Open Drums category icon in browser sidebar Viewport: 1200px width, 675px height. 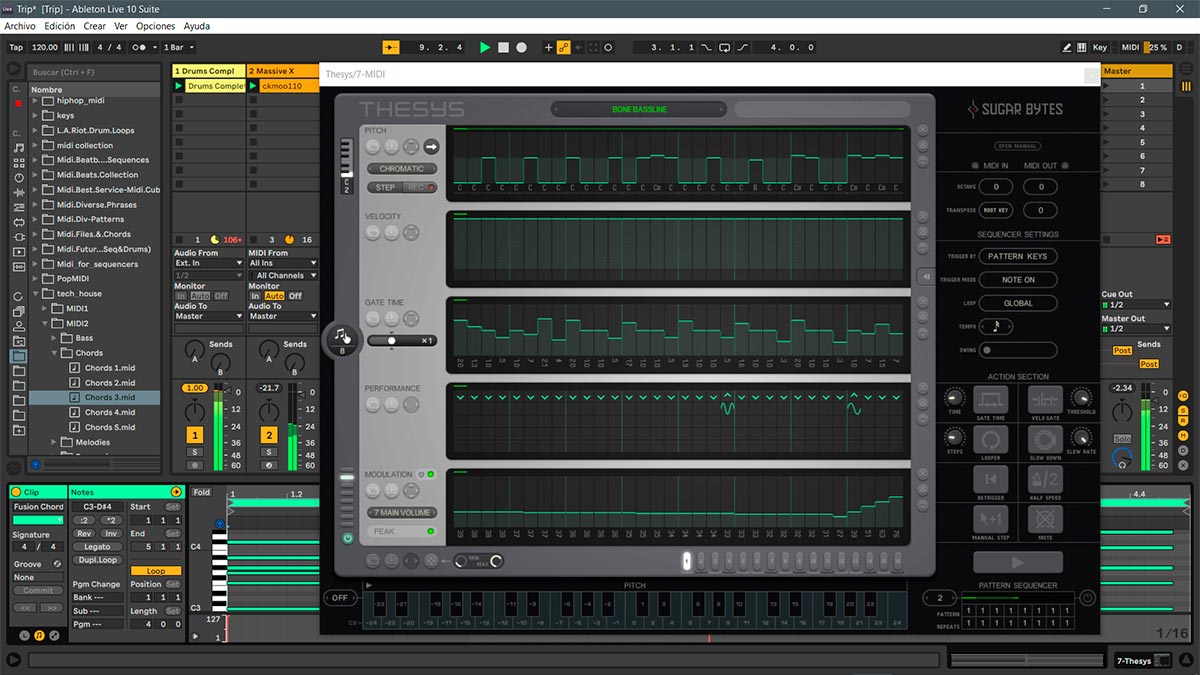pyautogui.click(x=18, y=163)
